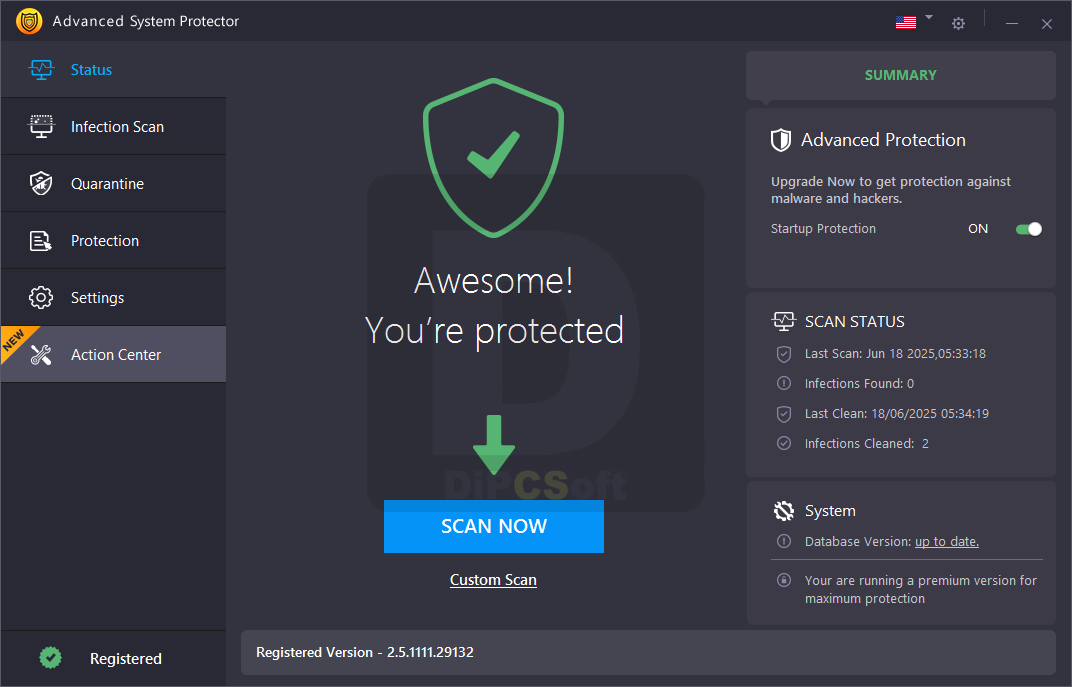Click the shield icon beside Last Clean
Screen dimensions: 1072x687
pos(784,414)
